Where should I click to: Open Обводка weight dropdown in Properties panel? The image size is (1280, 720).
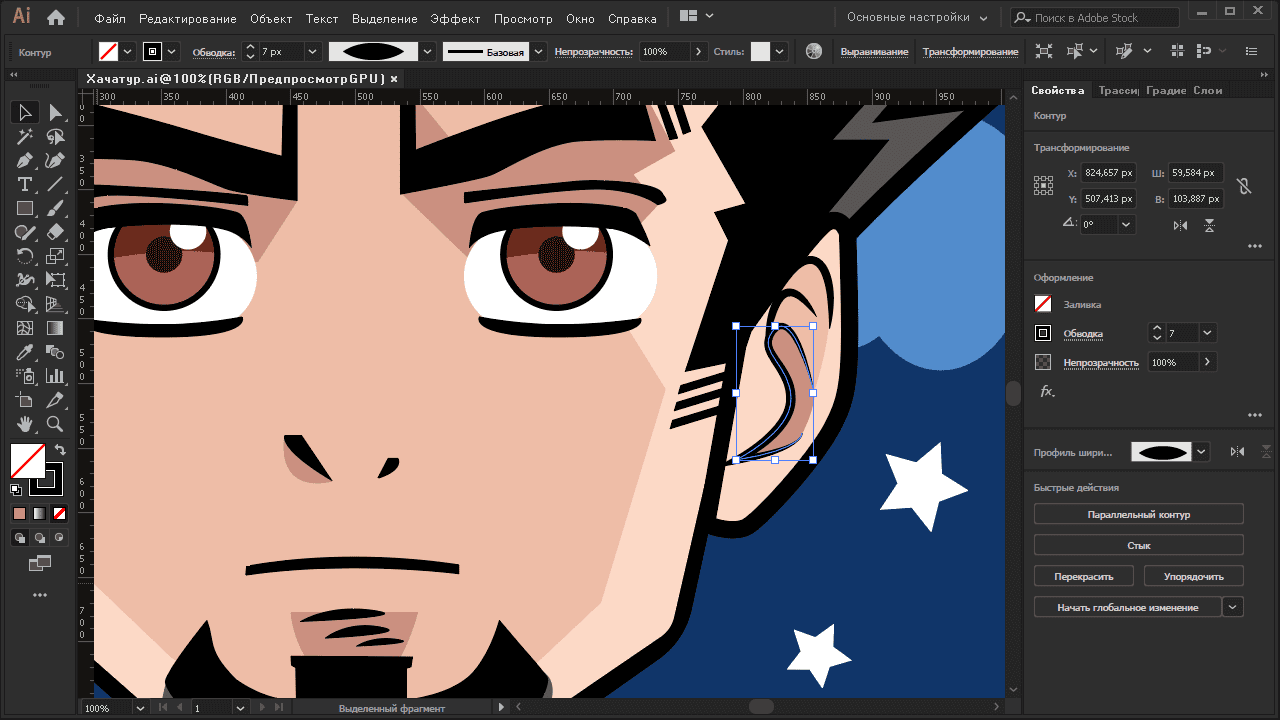pyautogui.click(x=1207, y=333)
